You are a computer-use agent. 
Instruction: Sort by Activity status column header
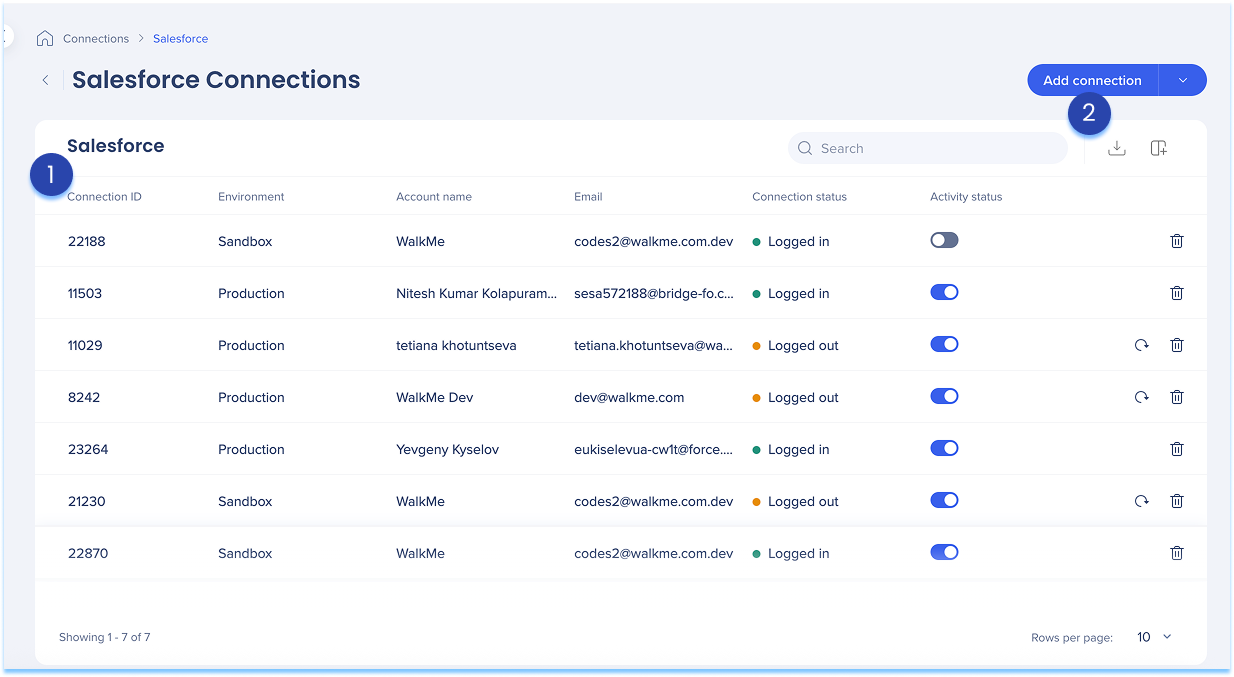[x=966, y=197]
